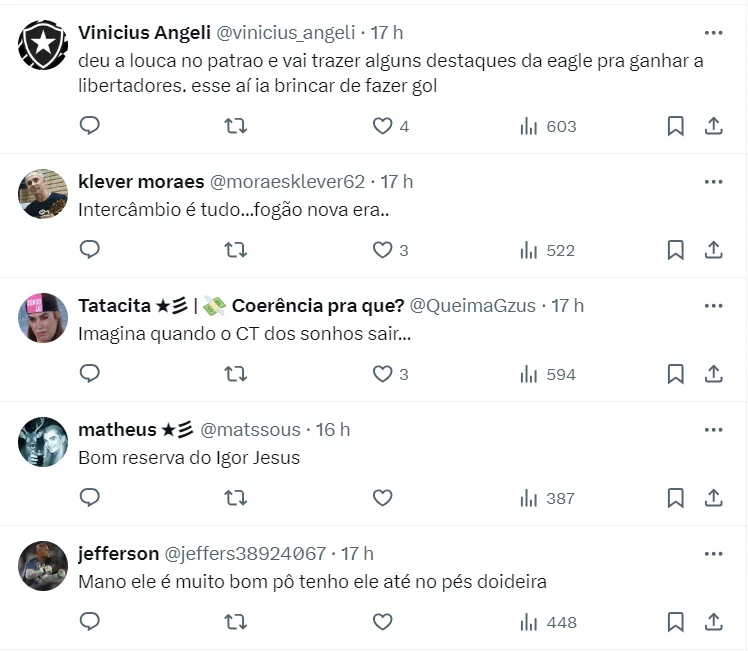Open @moraesklever62 profile handle link

(x=287, y=182)
